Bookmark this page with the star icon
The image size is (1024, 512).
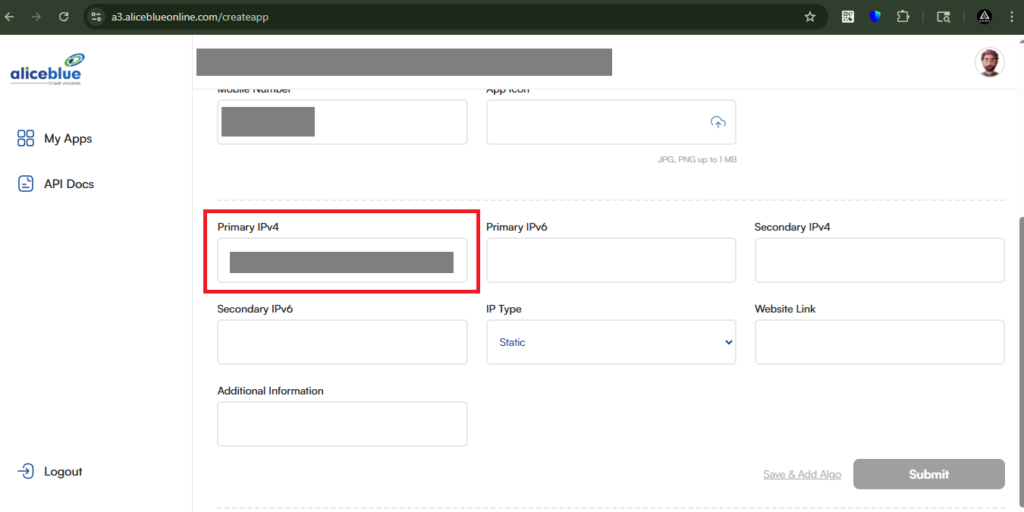pyautogui.click(x=810, y=17)
